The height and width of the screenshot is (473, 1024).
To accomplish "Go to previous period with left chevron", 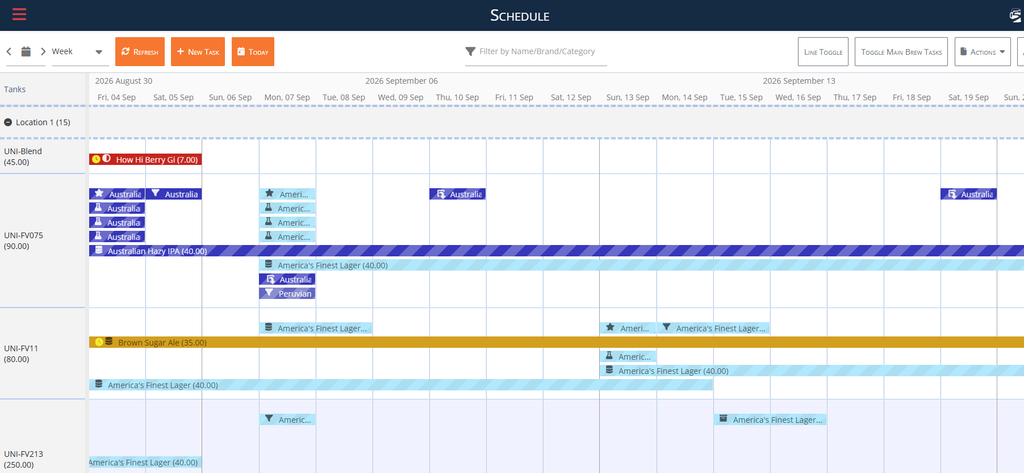I will click(x=9, y=52).
